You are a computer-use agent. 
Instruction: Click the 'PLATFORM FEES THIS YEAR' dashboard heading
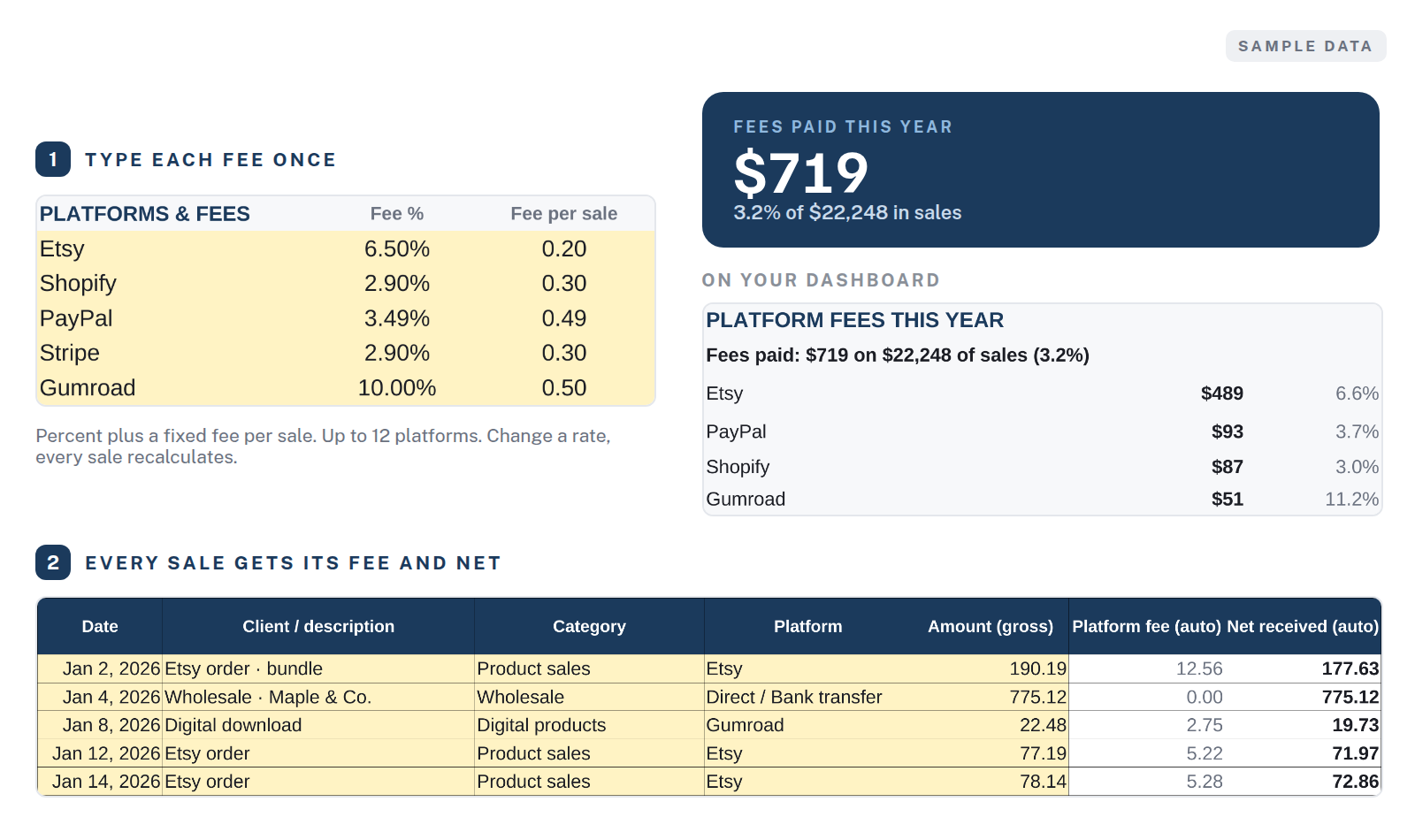[x=855, y=320]
